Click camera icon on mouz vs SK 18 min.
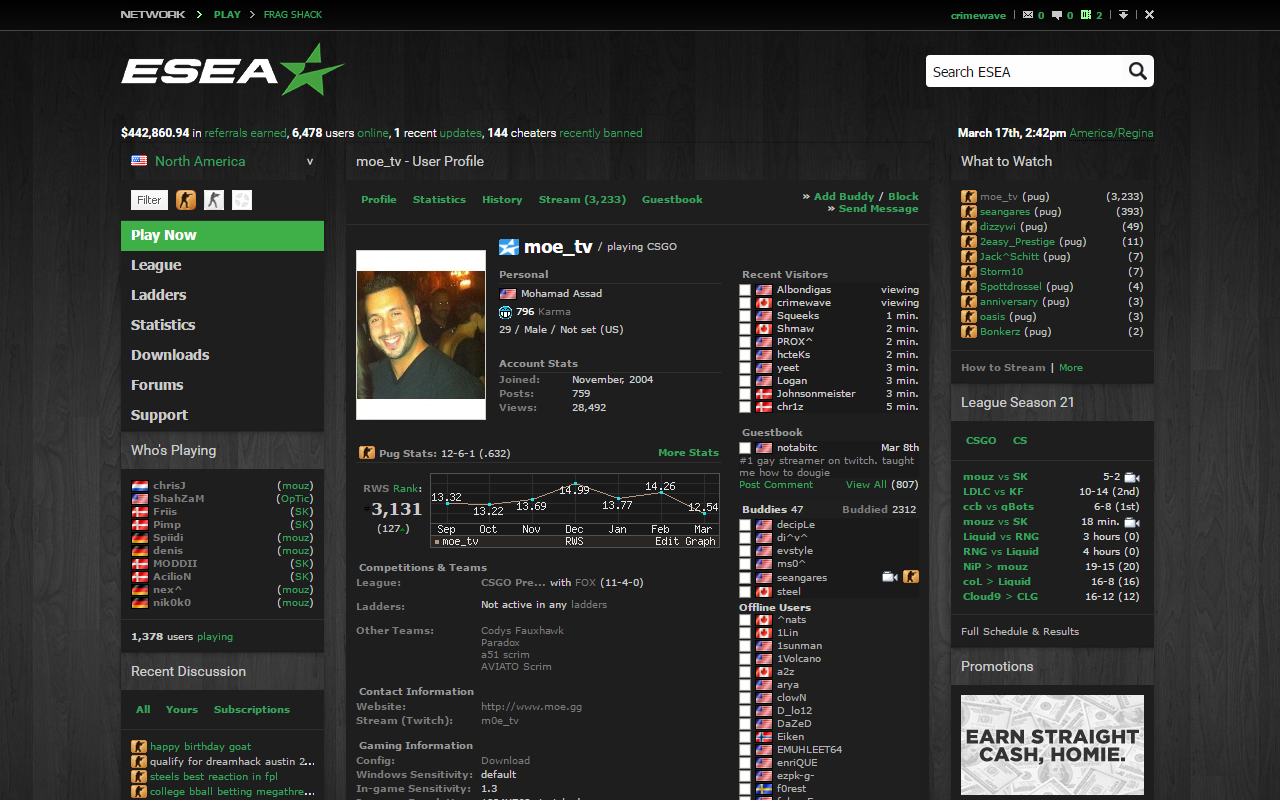Screen dimensions: 1280x800 point(1132,522)
